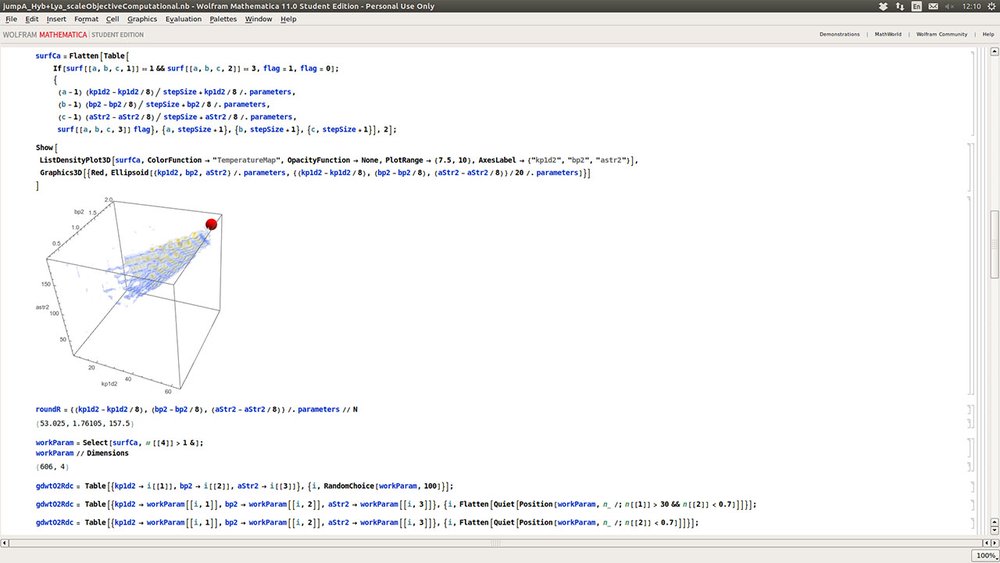Open the system power gear menu
Screen dimensions: 1000x563
click(992, 6)
